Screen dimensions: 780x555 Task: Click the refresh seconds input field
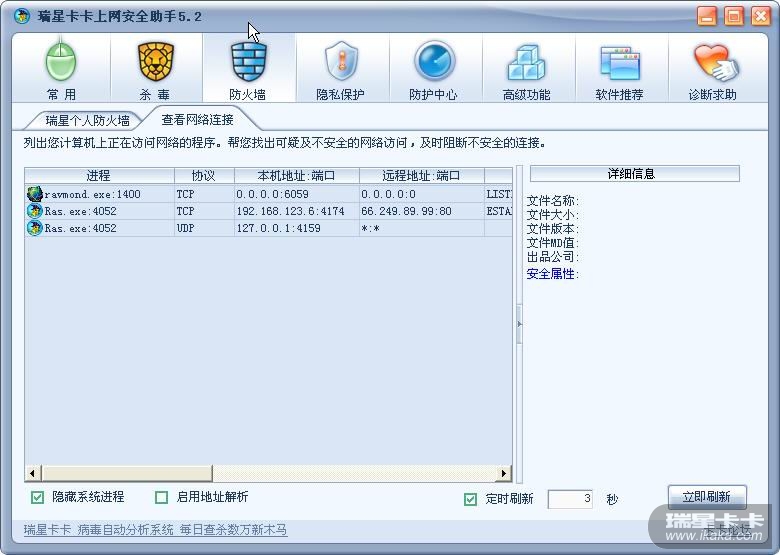click(x=570, y=499)
